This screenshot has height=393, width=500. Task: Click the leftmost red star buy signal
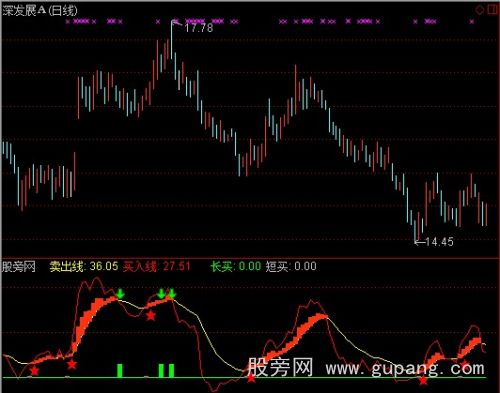pyautogui.click(x=34, y=371)
